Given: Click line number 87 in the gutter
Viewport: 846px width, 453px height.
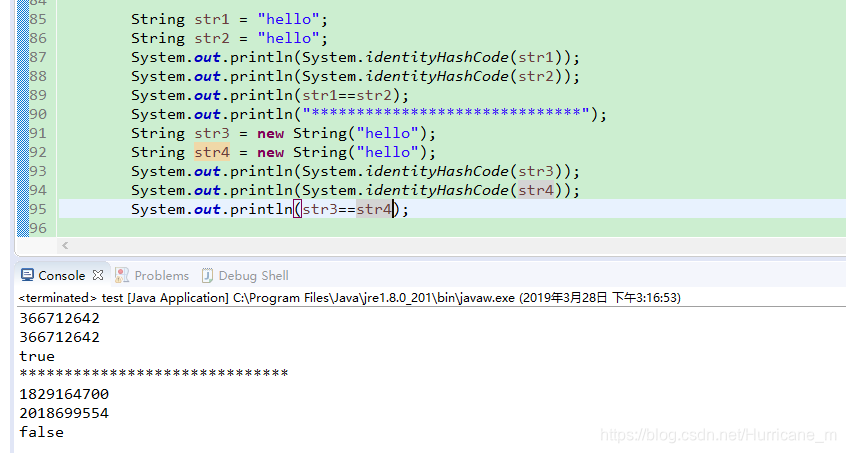Looking at the screenshot, I should (x=38, y=57).
